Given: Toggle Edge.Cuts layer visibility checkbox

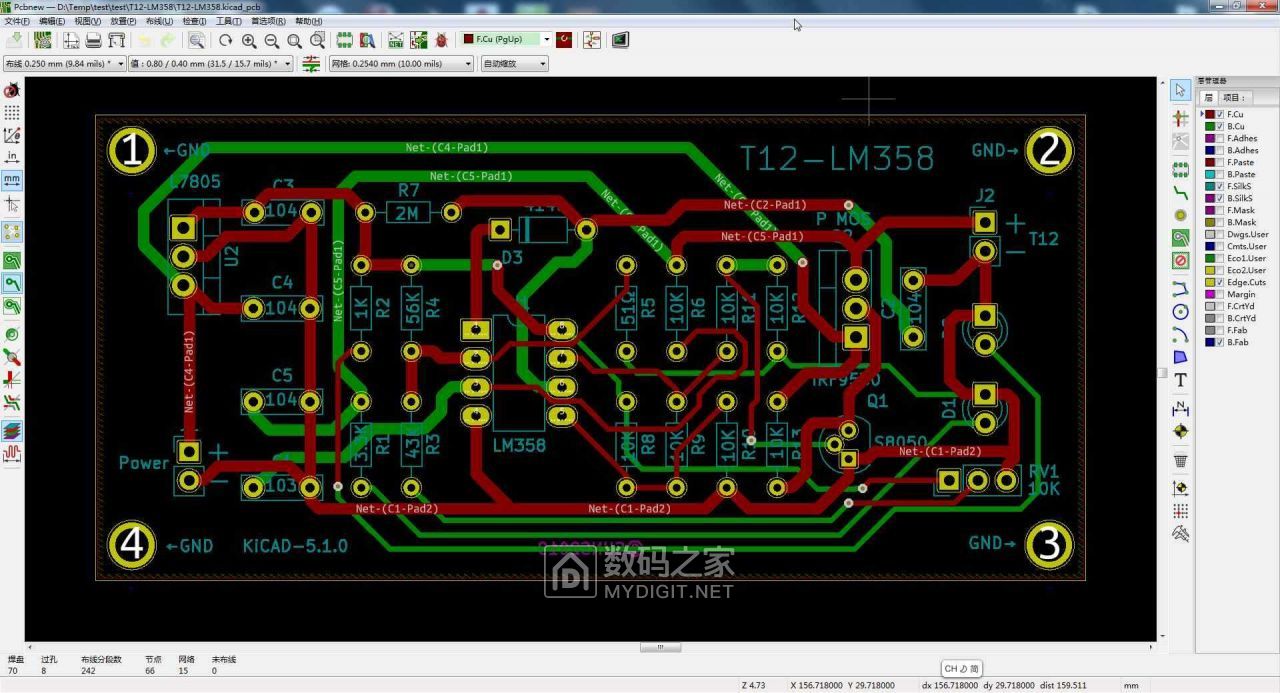Looking at the screenshot, I should pos(1220,283).
